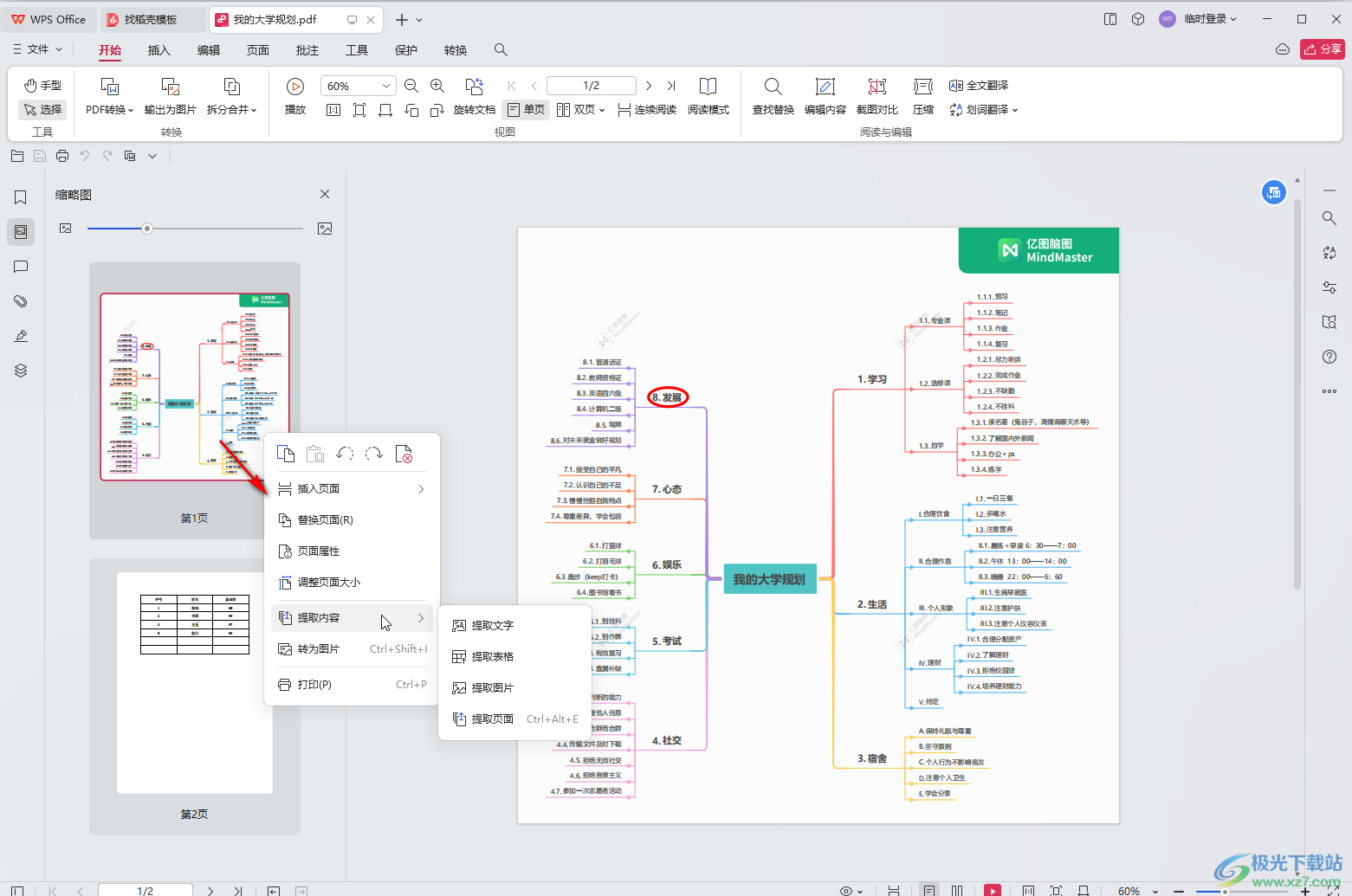Open 查找替换 tool

[x=773, y=97]
